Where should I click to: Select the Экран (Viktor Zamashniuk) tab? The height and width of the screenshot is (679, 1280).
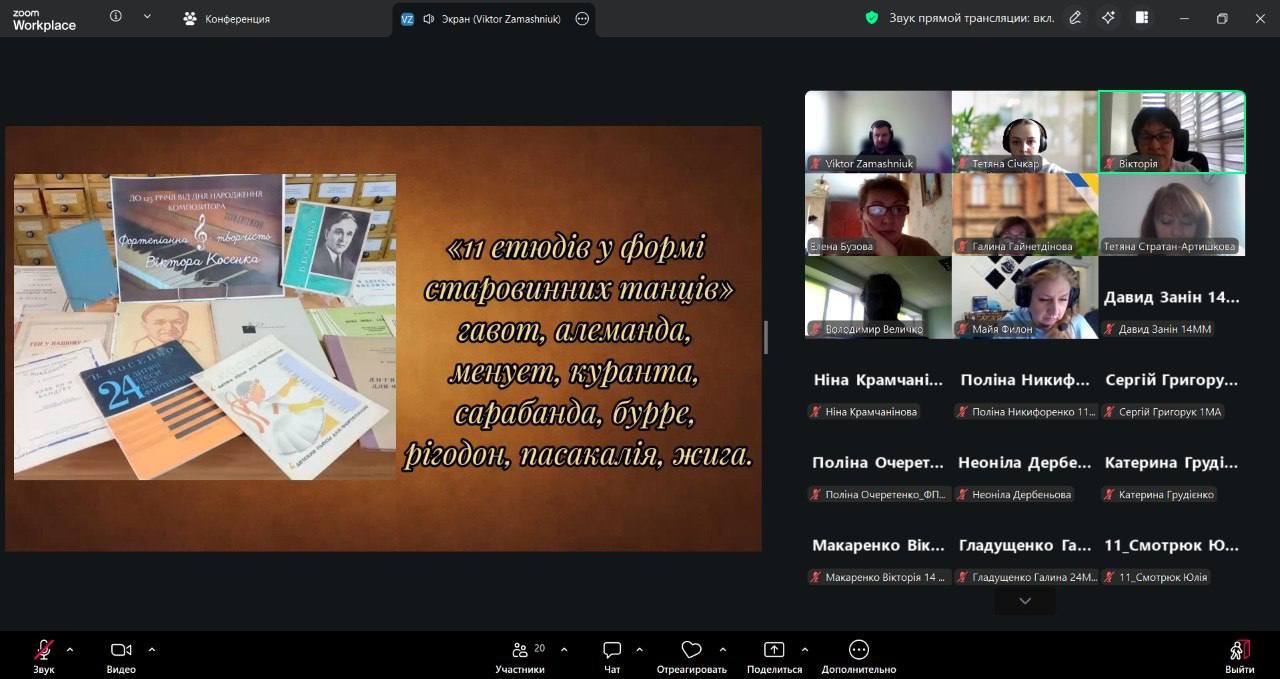(490, 19)
